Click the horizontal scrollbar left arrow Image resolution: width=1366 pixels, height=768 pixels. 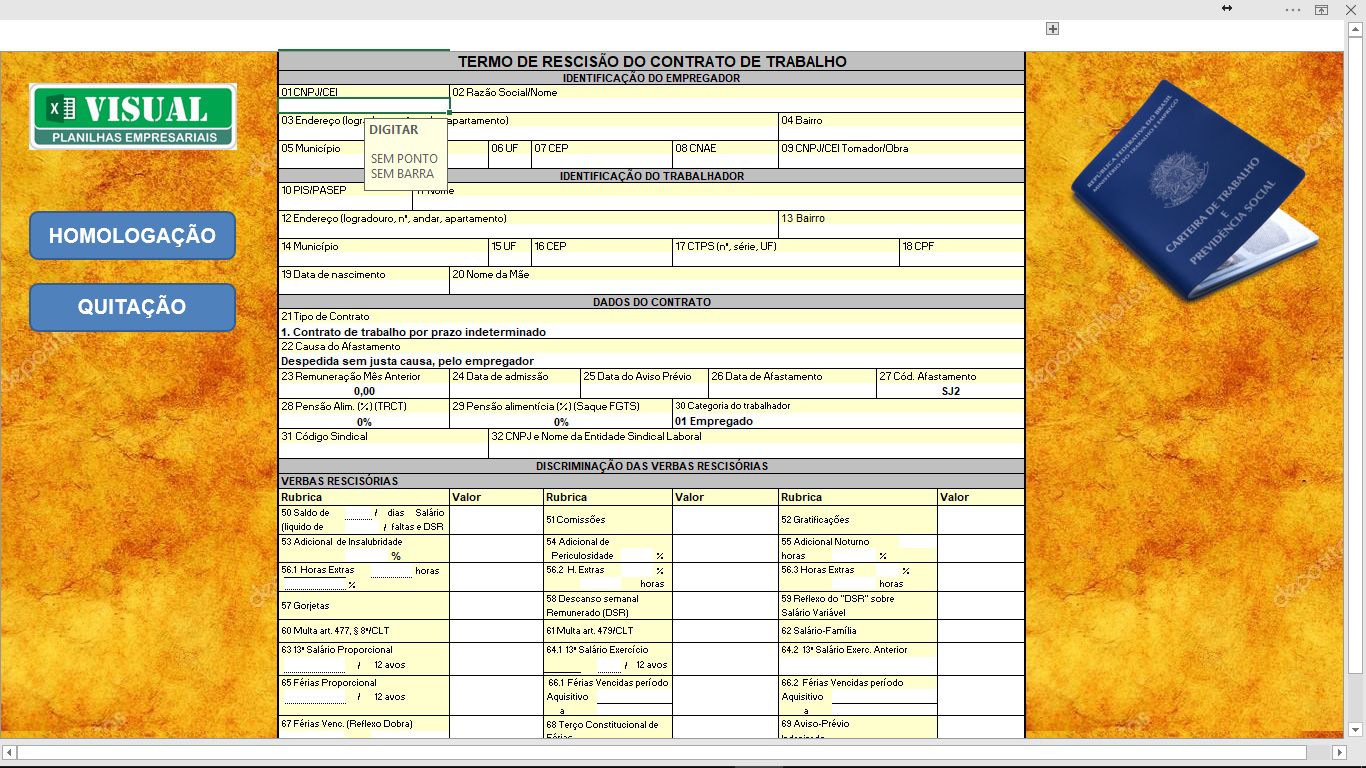coord(9,752)
